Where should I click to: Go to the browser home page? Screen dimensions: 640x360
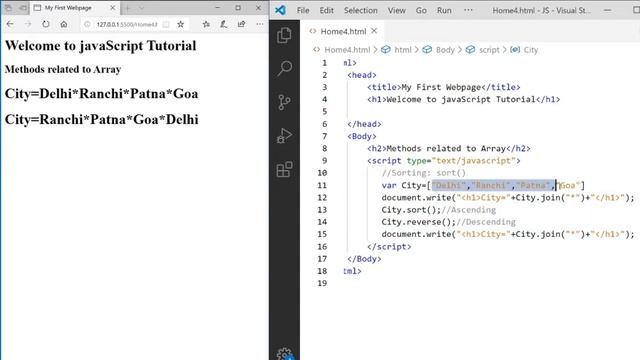point(64,24)
